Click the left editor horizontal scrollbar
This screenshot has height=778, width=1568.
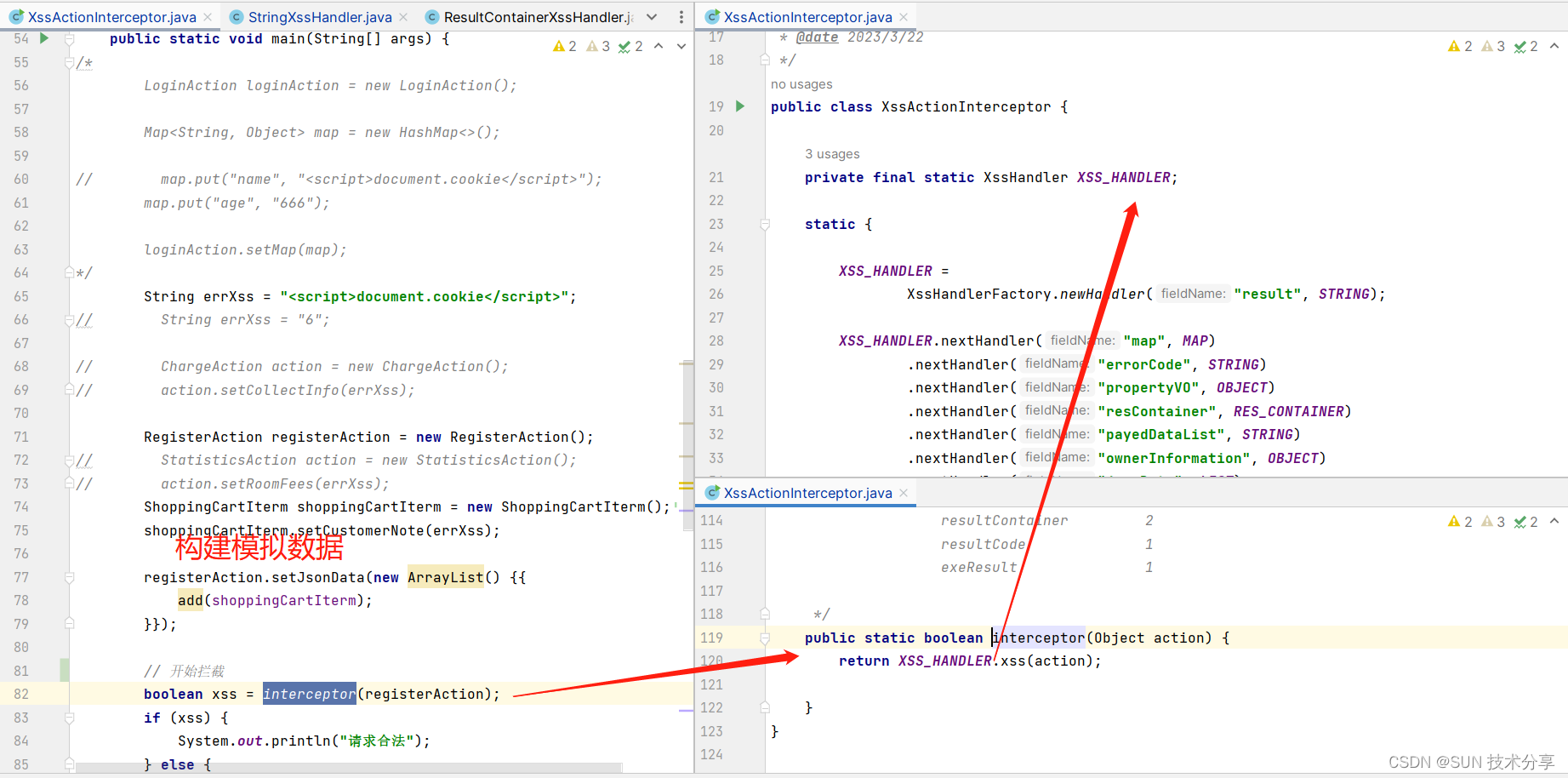349,768
